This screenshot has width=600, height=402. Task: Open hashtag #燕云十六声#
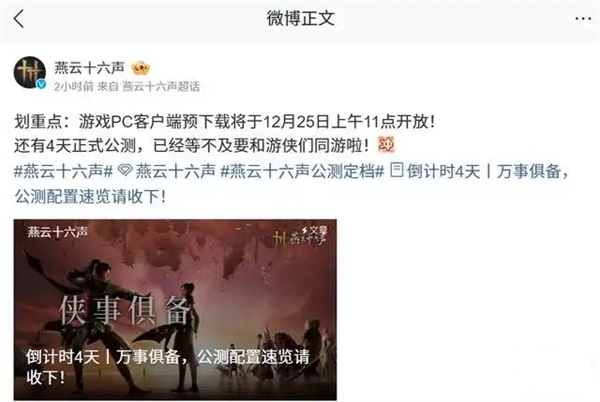point(64,171)
